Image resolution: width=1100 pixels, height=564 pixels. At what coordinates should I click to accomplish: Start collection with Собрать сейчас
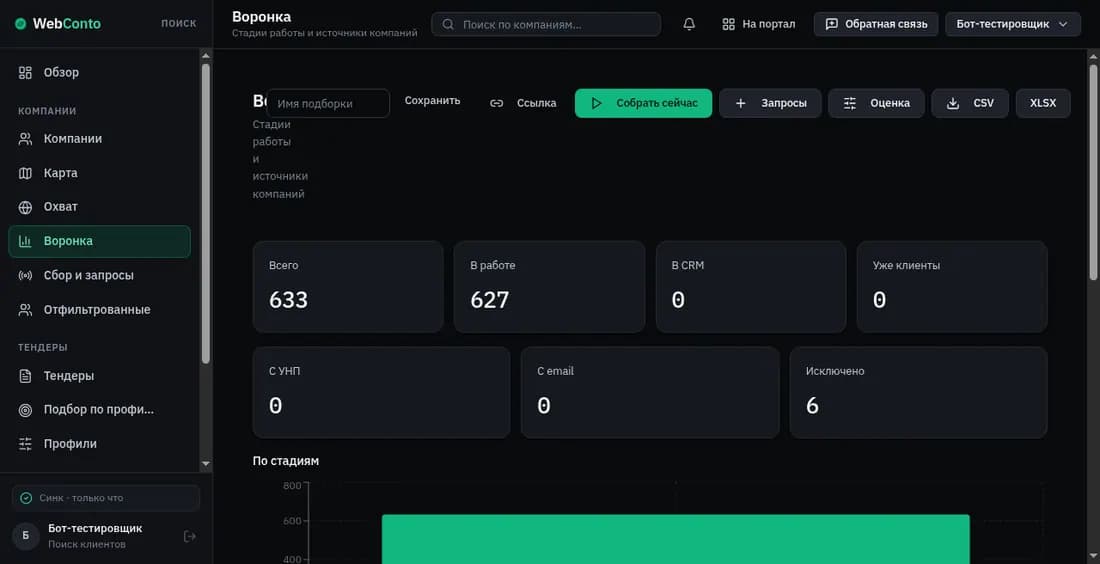pyautogui.click(x=643, y=103)
